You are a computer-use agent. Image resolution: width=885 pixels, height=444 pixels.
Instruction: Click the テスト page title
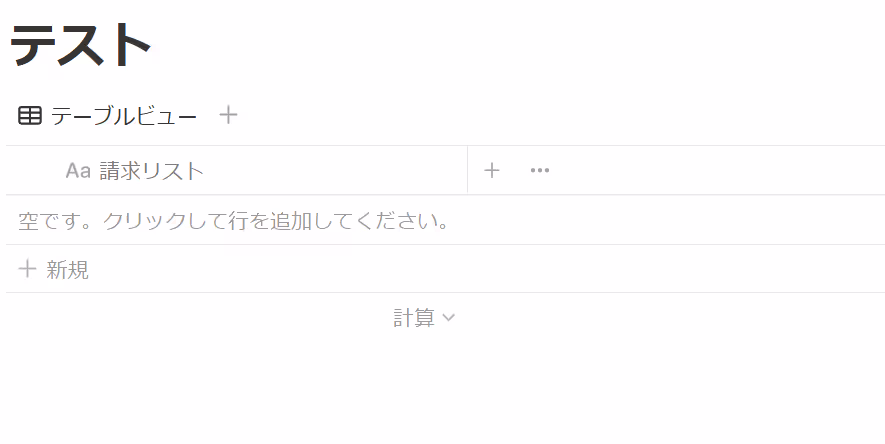81,45
